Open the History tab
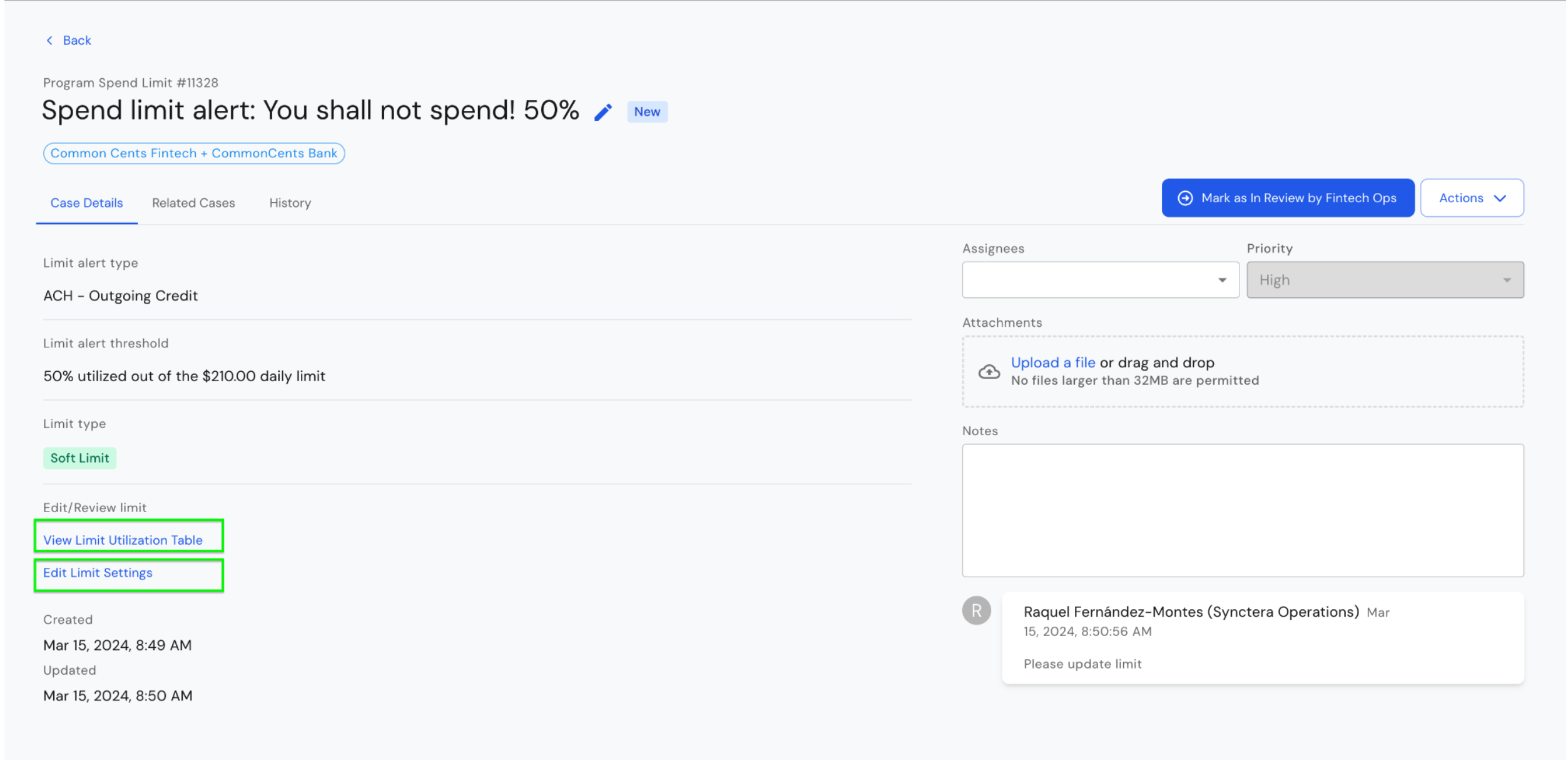 290,203
